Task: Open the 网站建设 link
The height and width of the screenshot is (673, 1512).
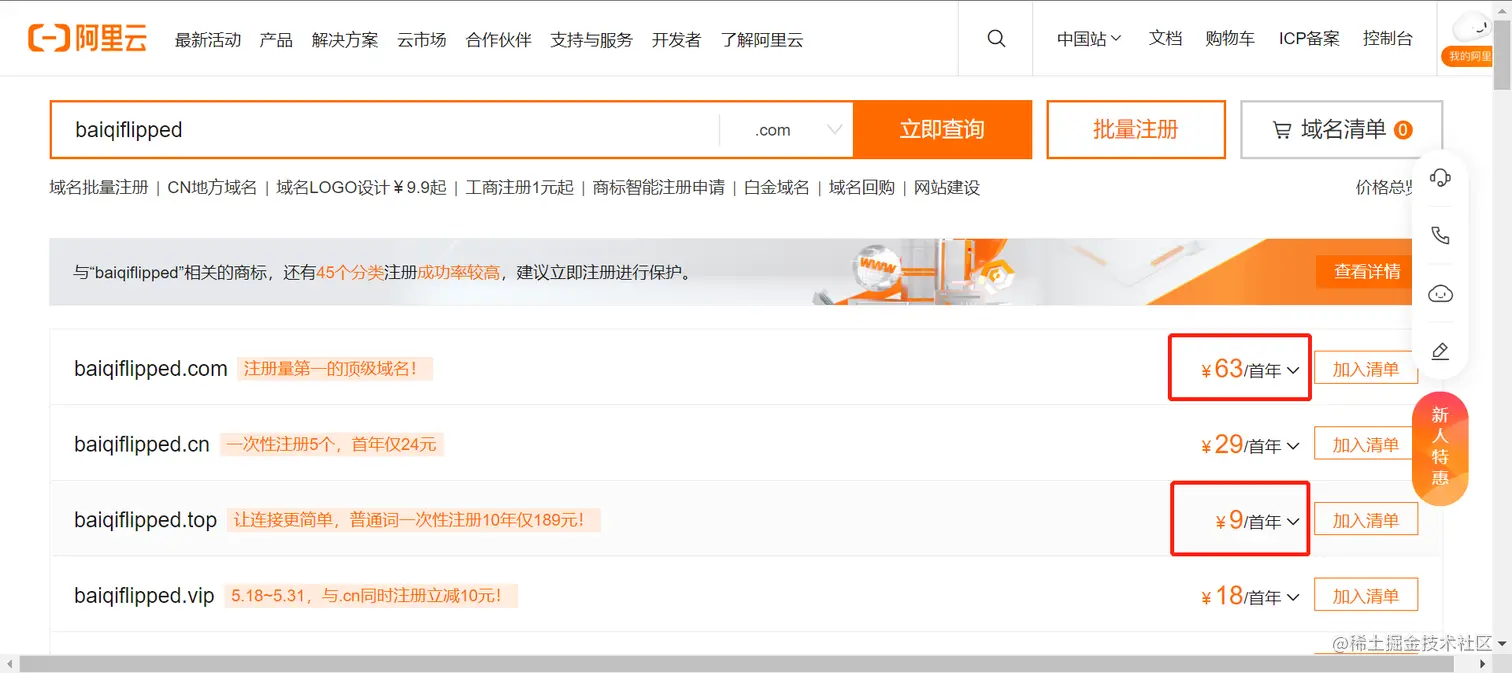Action: [947, 187]
